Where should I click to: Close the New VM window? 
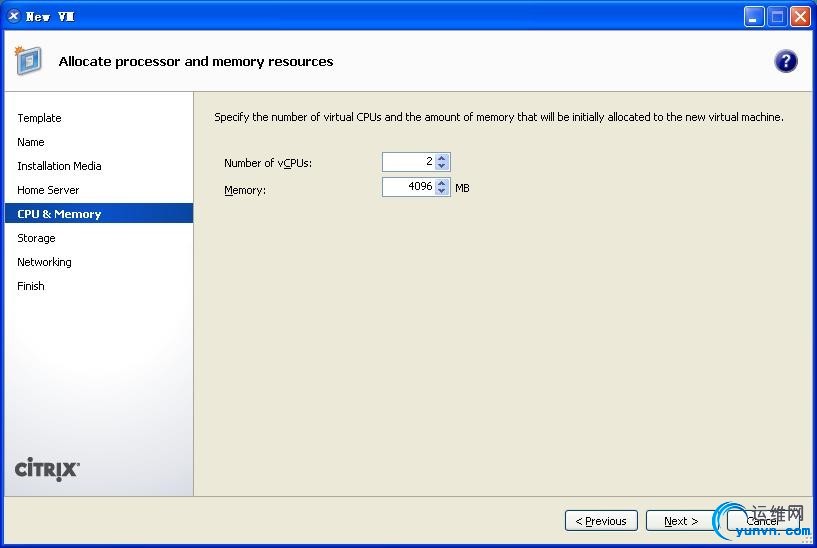(x=800, y=17)
